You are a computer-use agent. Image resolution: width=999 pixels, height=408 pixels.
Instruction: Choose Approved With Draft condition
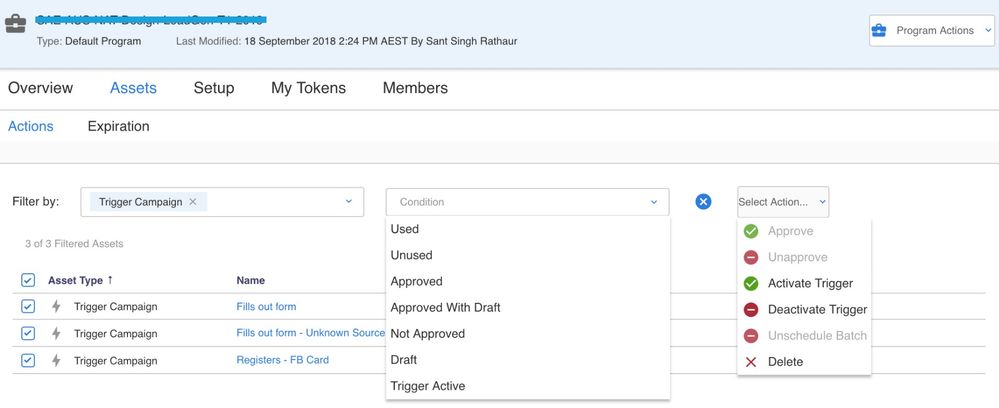point(444,308)
